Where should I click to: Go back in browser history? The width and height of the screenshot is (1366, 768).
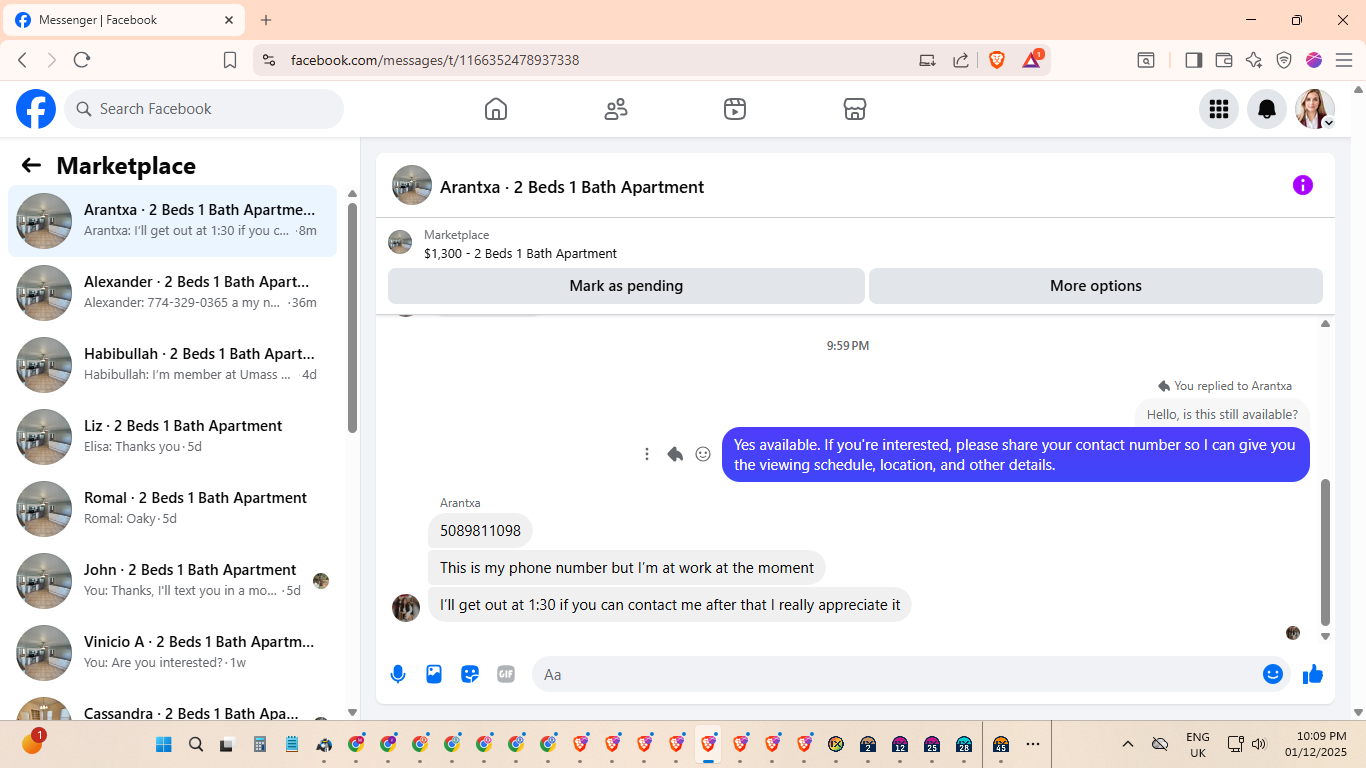(x=22, y=60)
